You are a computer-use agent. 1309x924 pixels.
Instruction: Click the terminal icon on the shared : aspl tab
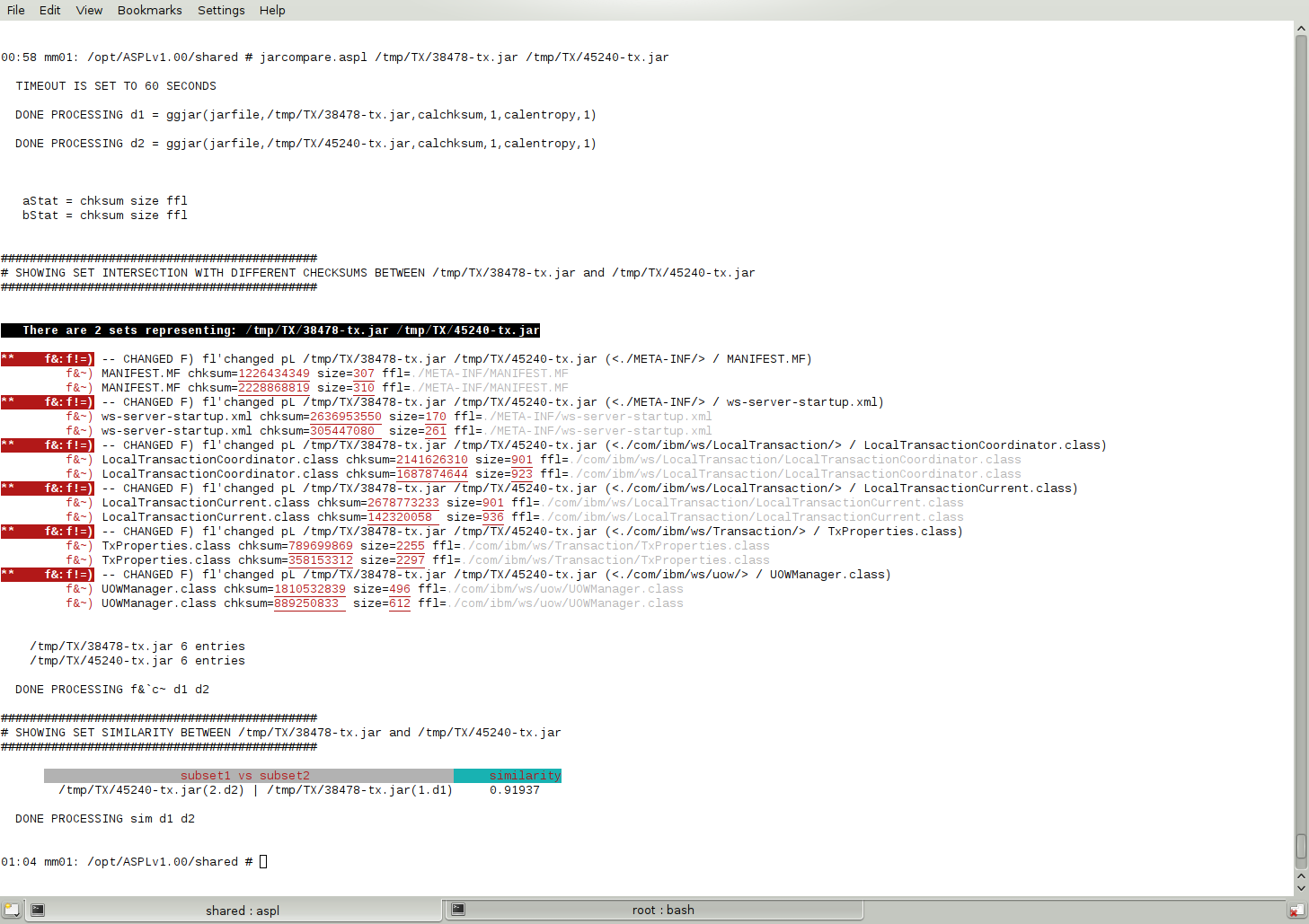38,910
